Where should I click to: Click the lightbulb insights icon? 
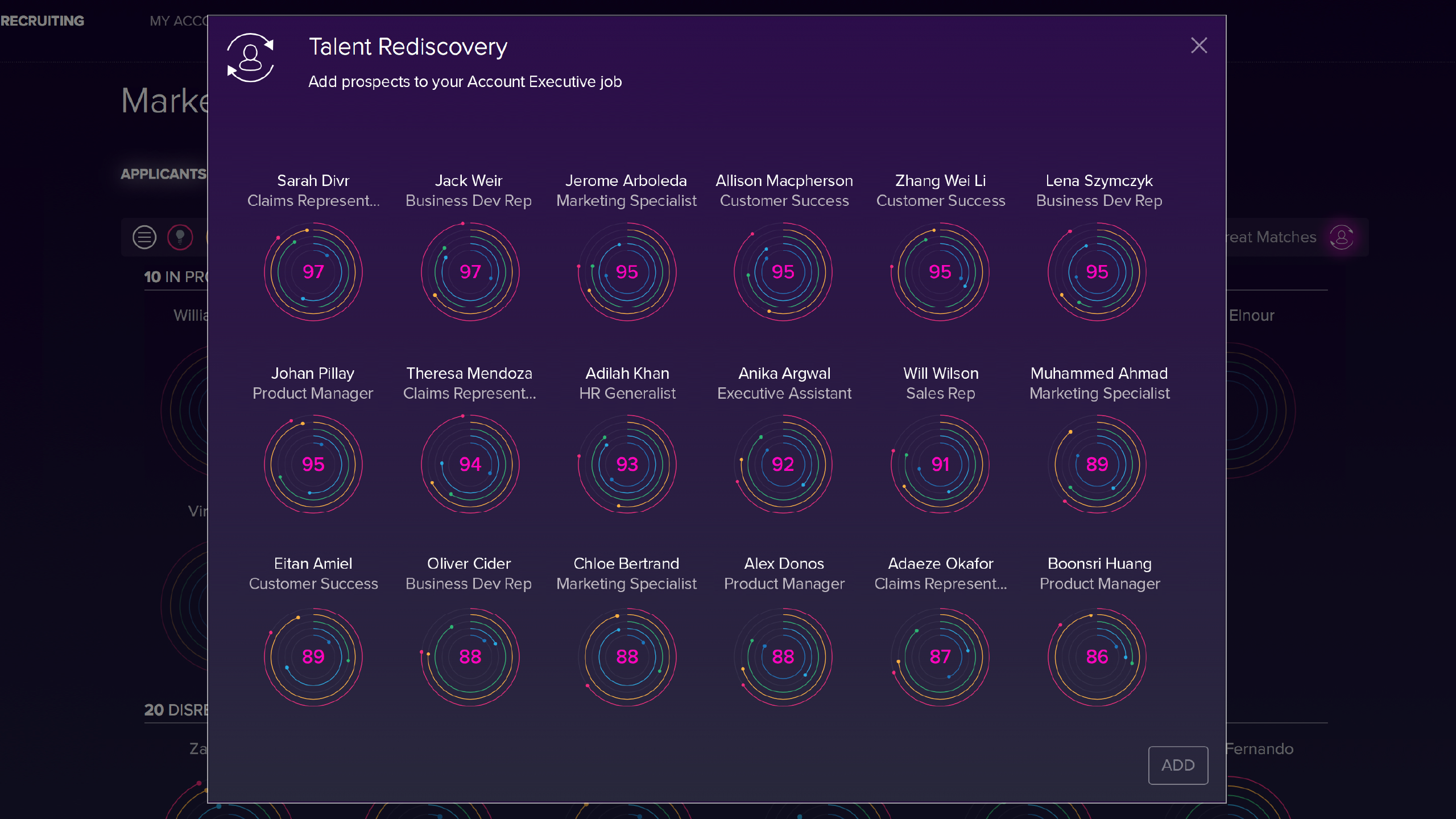(x=180, y=237)
